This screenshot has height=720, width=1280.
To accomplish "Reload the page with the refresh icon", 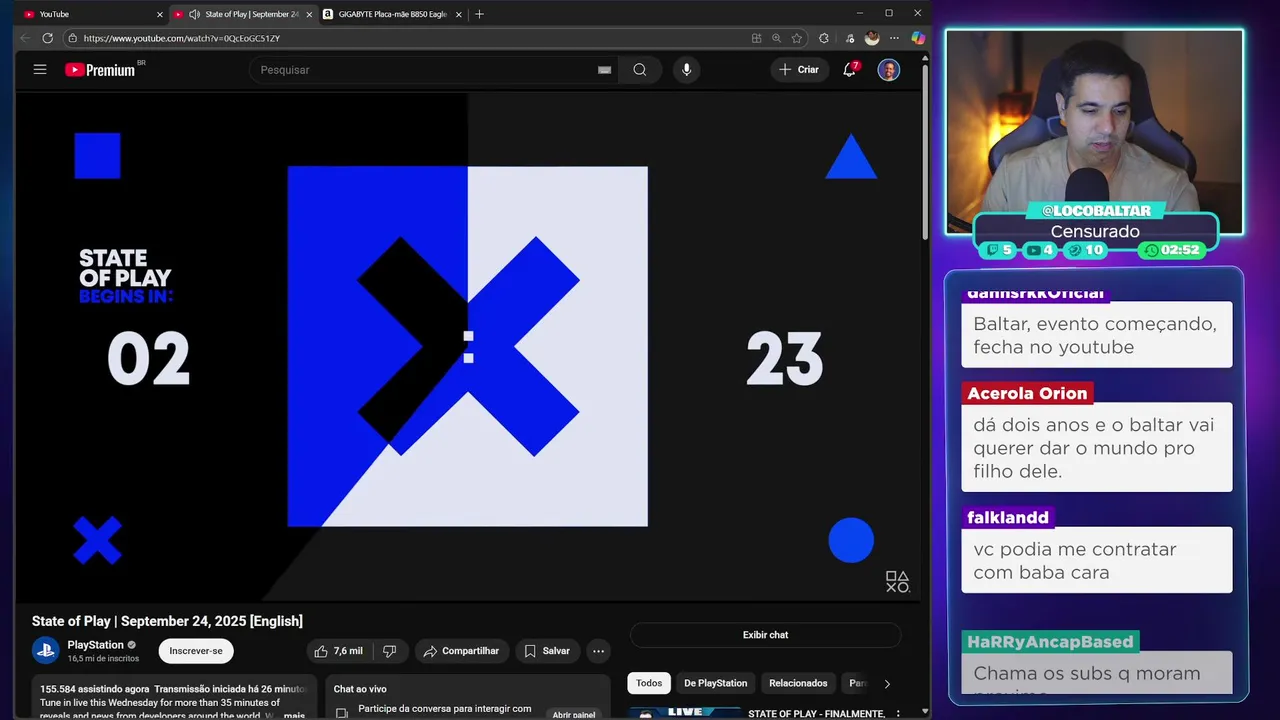I will (47, 38).
